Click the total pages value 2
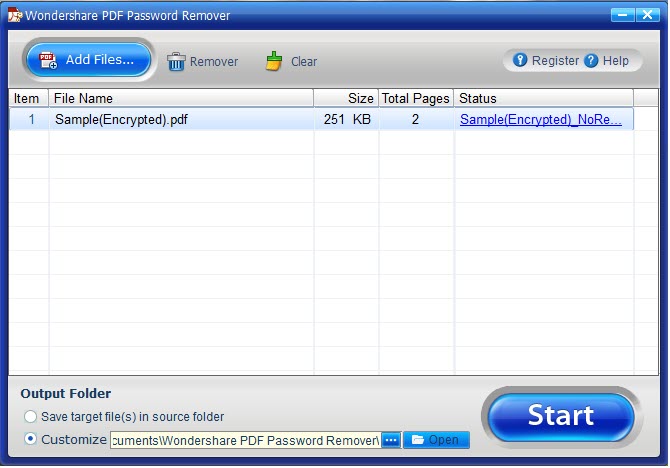This screenshot has height=468, width=670. click(415, 119)
